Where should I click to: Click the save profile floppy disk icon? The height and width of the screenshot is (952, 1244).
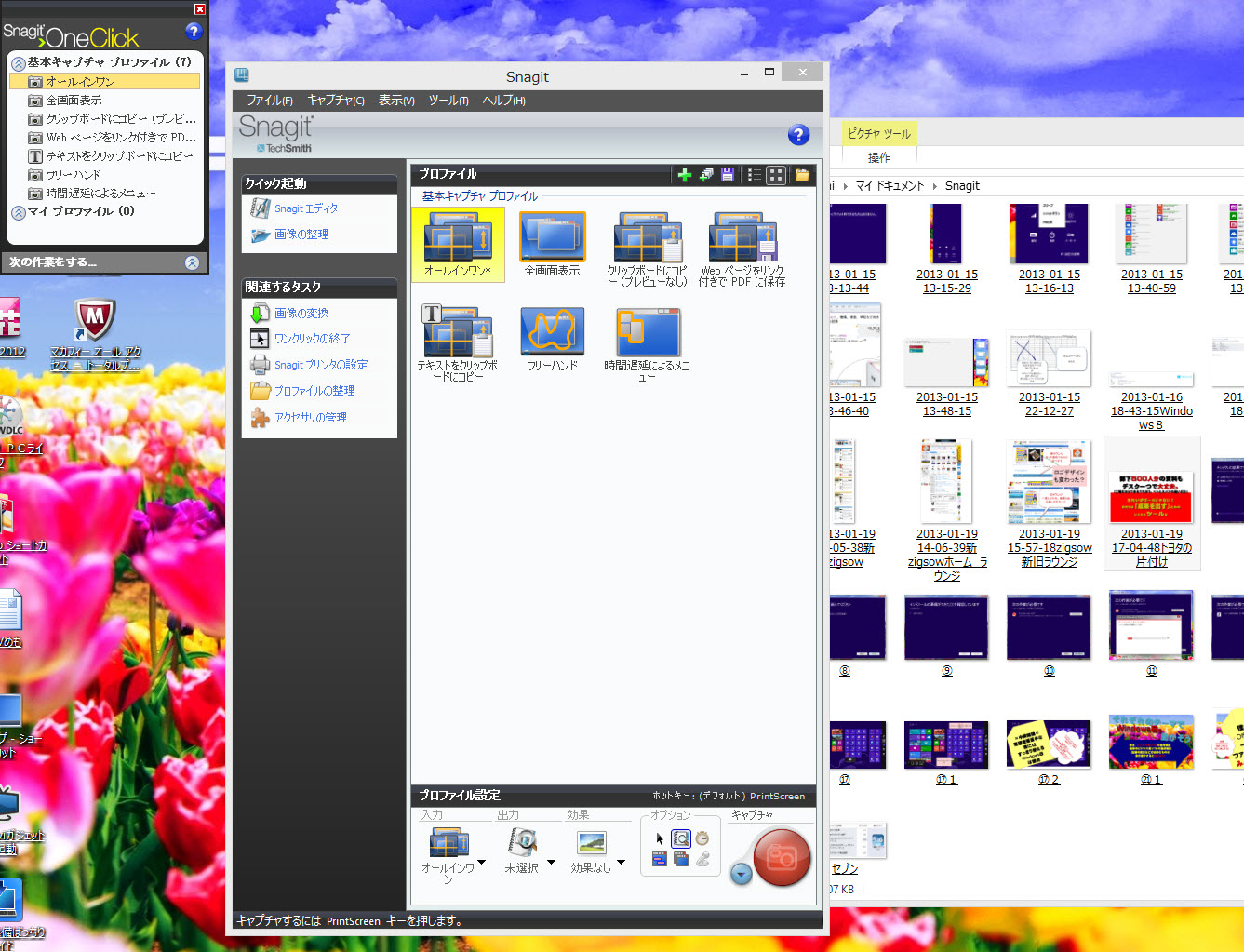(x=728, y=175)
